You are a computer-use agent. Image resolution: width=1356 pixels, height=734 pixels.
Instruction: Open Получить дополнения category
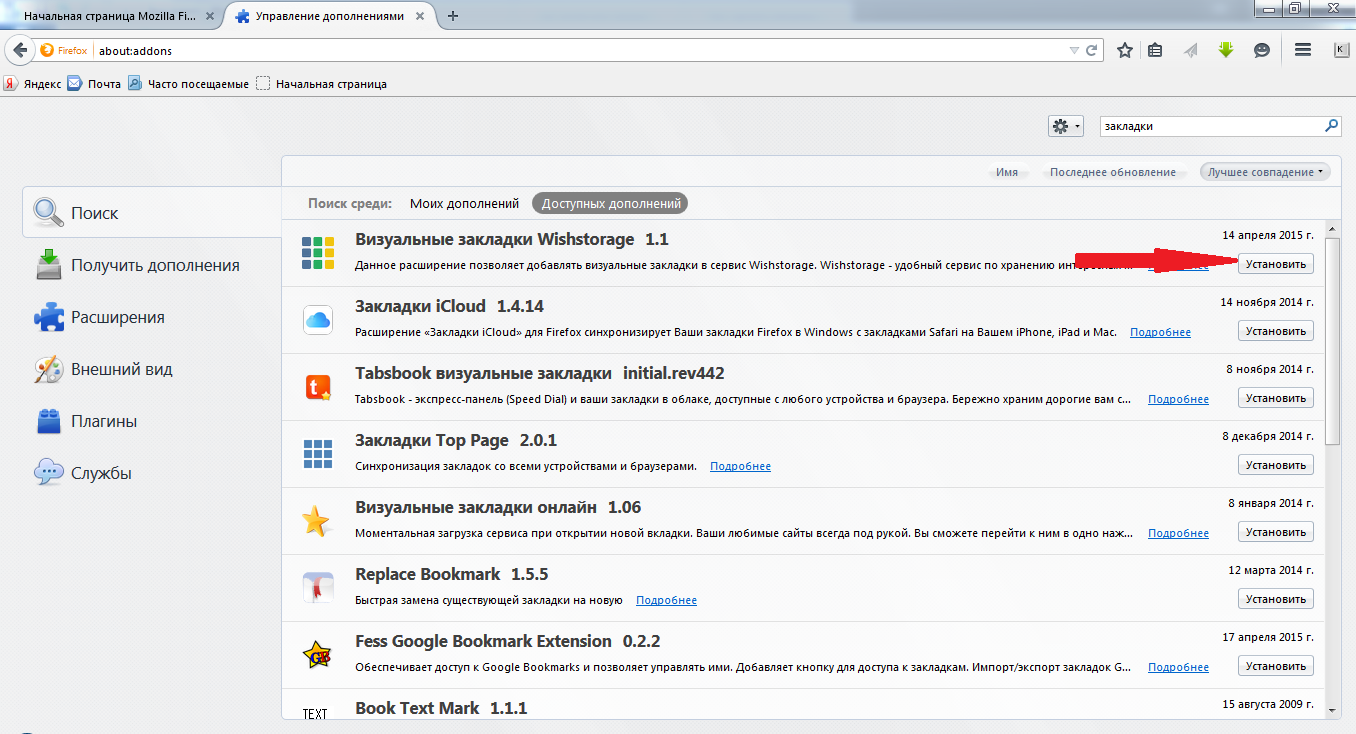152,265
